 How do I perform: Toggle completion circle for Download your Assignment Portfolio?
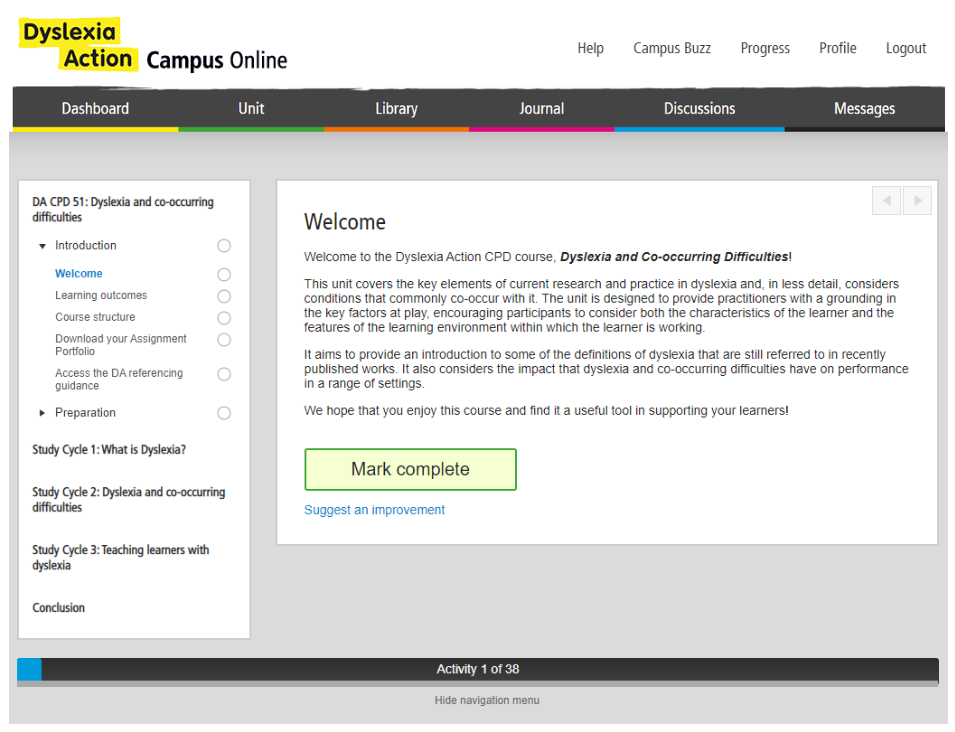coord(224,340)
